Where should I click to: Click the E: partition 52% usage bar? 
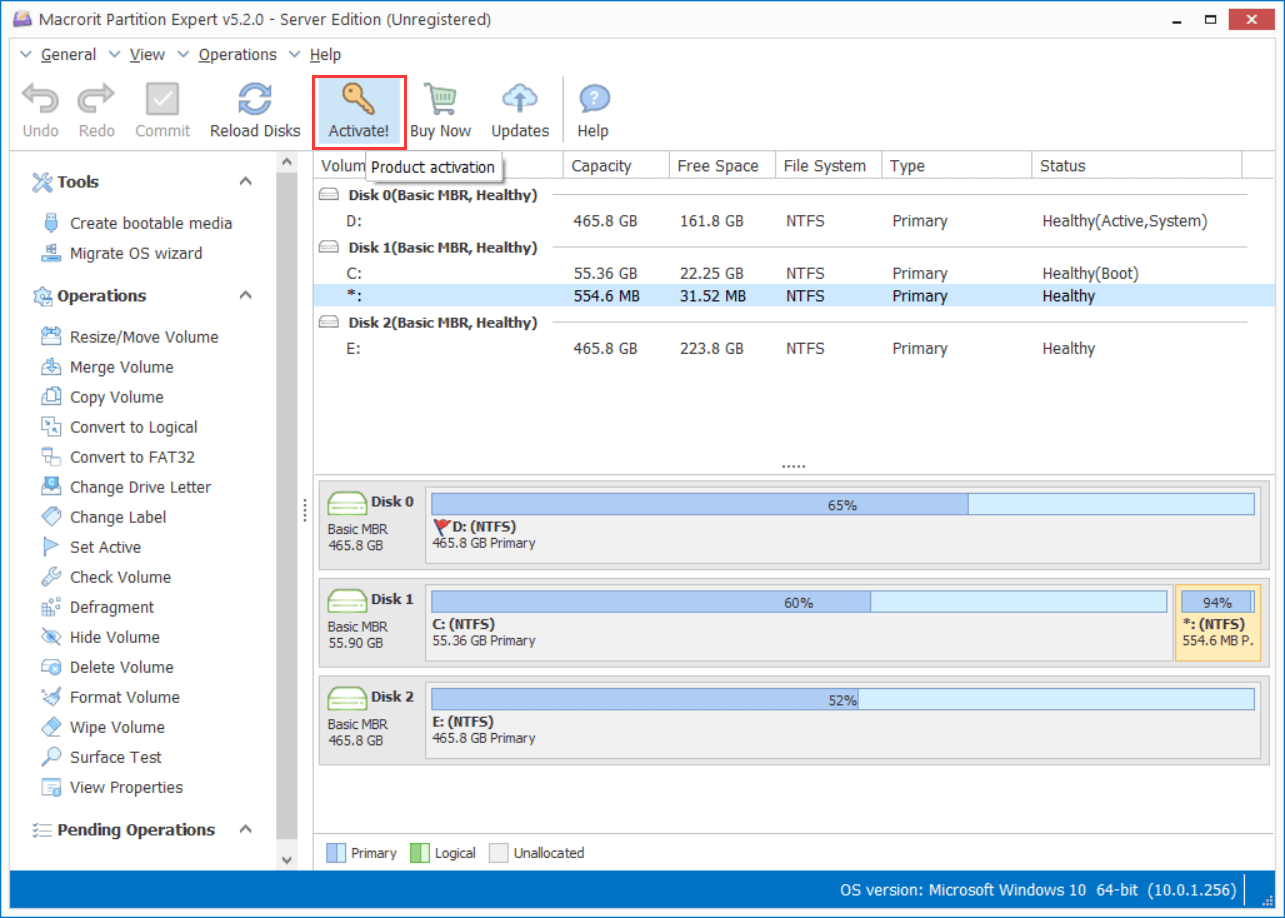tap(842, 700)
